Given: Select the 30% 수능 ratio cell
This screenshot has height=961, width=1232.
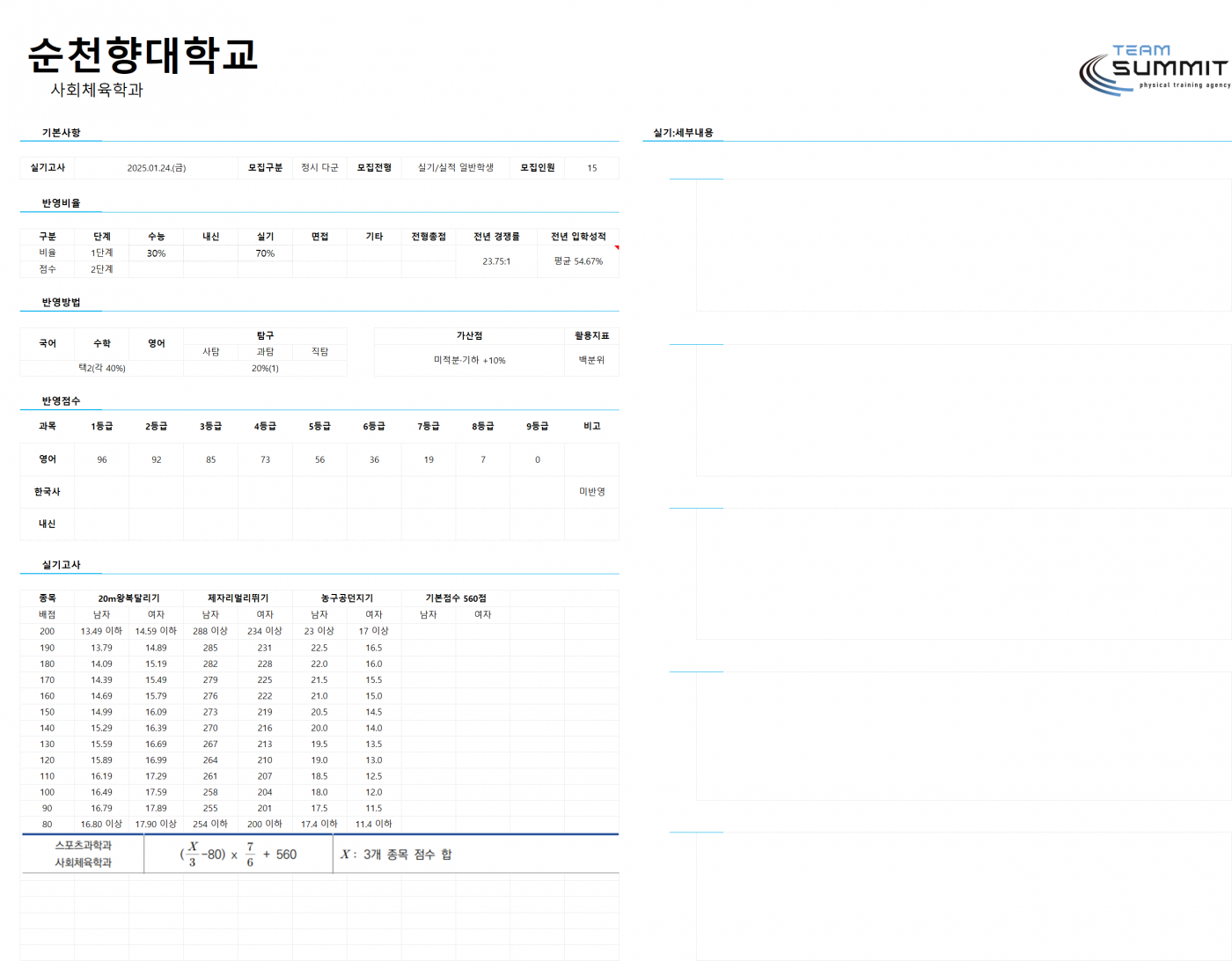Looking at the screenshot, I should coord(156,253).
